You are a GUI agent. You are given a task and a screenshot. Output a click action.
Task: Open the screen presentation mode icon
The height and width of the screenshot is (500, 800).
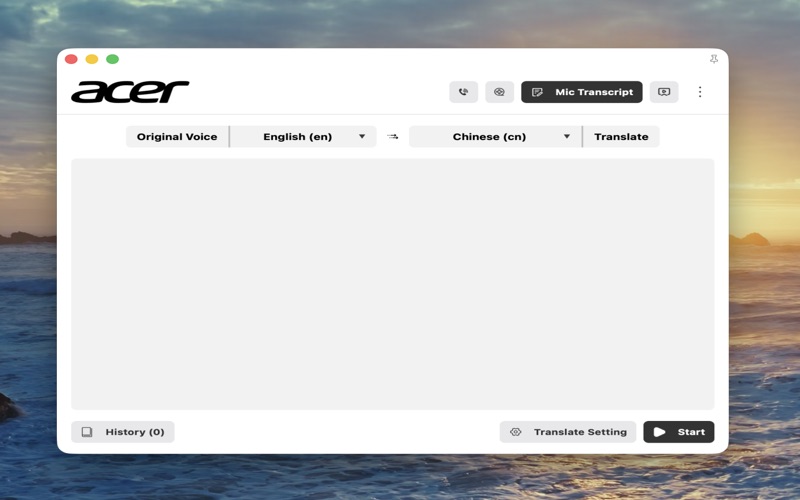(664, 92)
